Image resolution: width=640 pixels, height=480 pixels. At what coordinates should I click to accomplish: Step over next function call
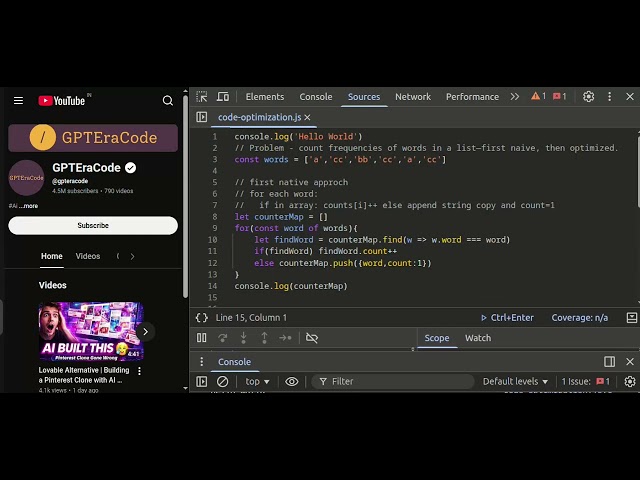coord(222,338)
